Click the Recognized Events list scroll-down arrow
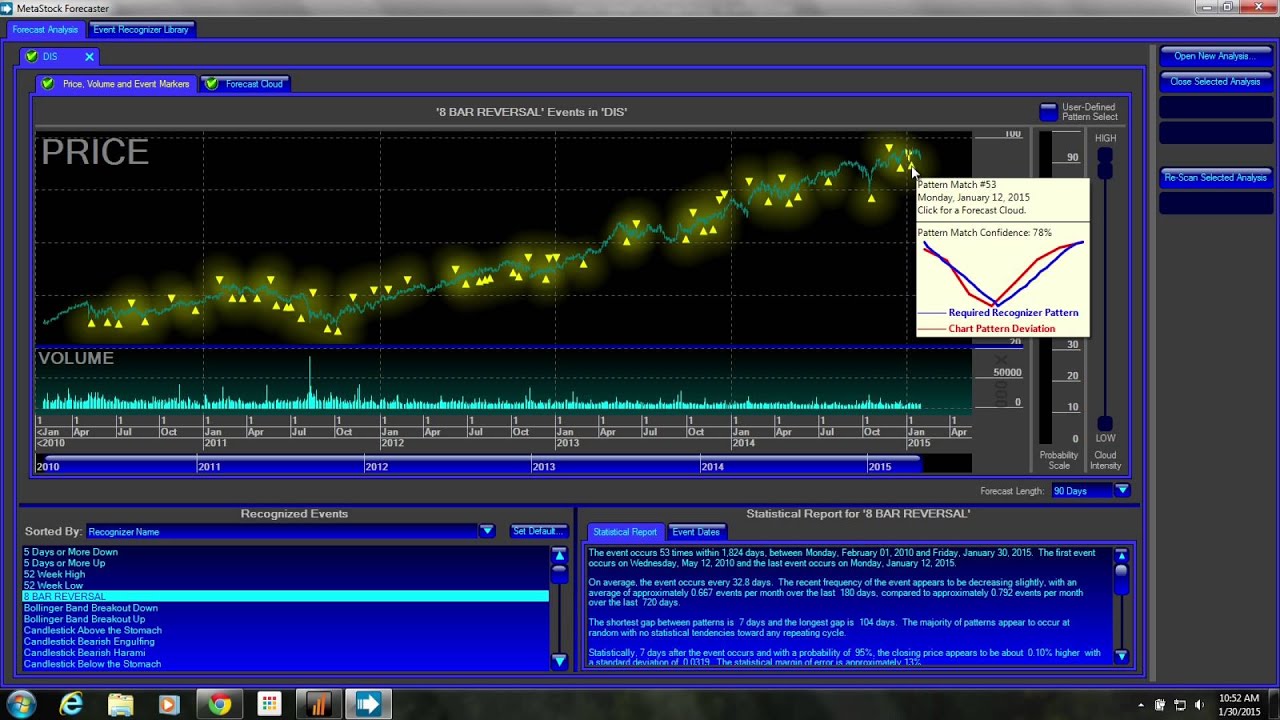This screenshot has width=1280, height=720. point(559,660)
